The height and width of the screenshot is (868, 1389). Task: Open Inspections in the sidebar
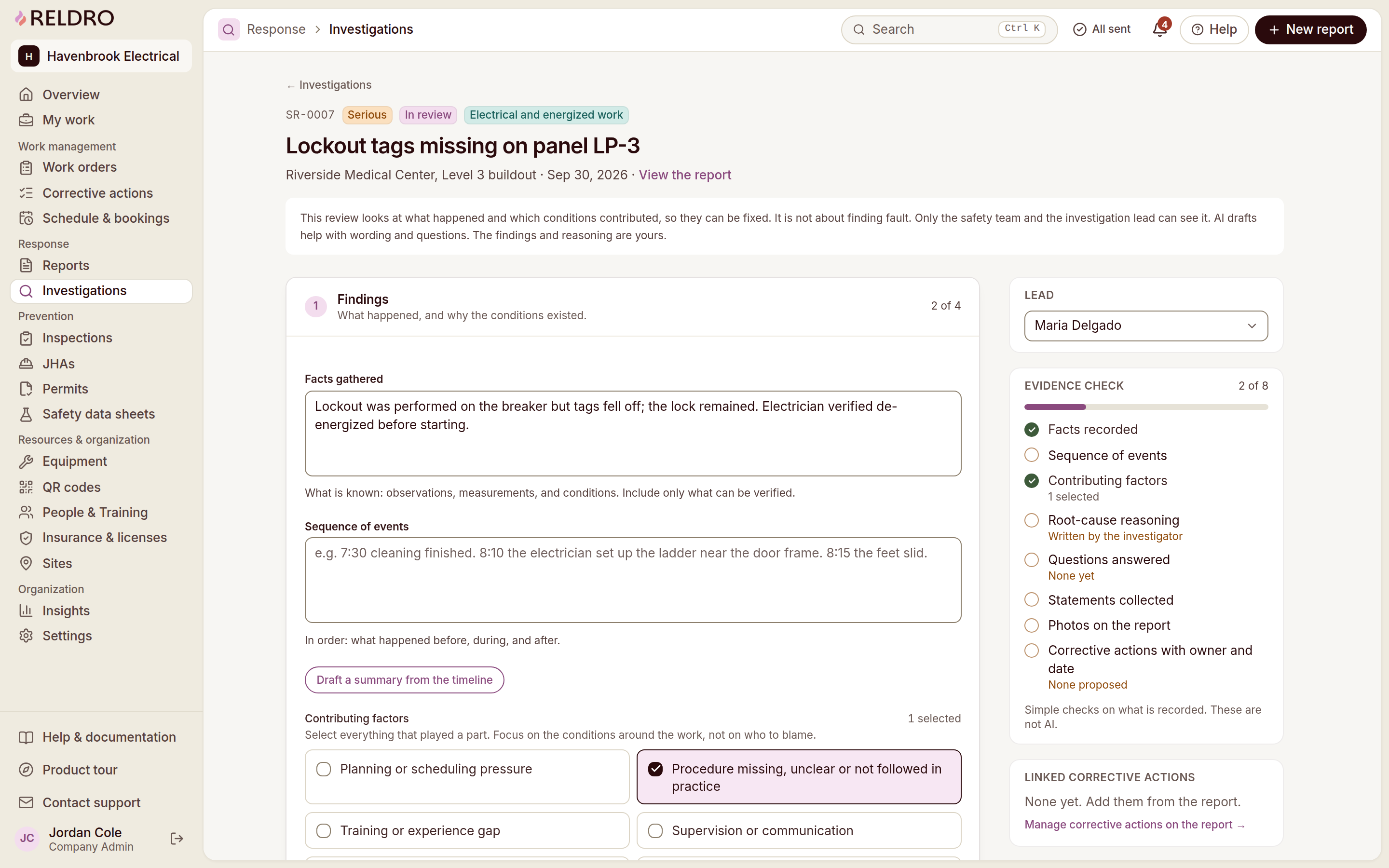click(101, 338)
